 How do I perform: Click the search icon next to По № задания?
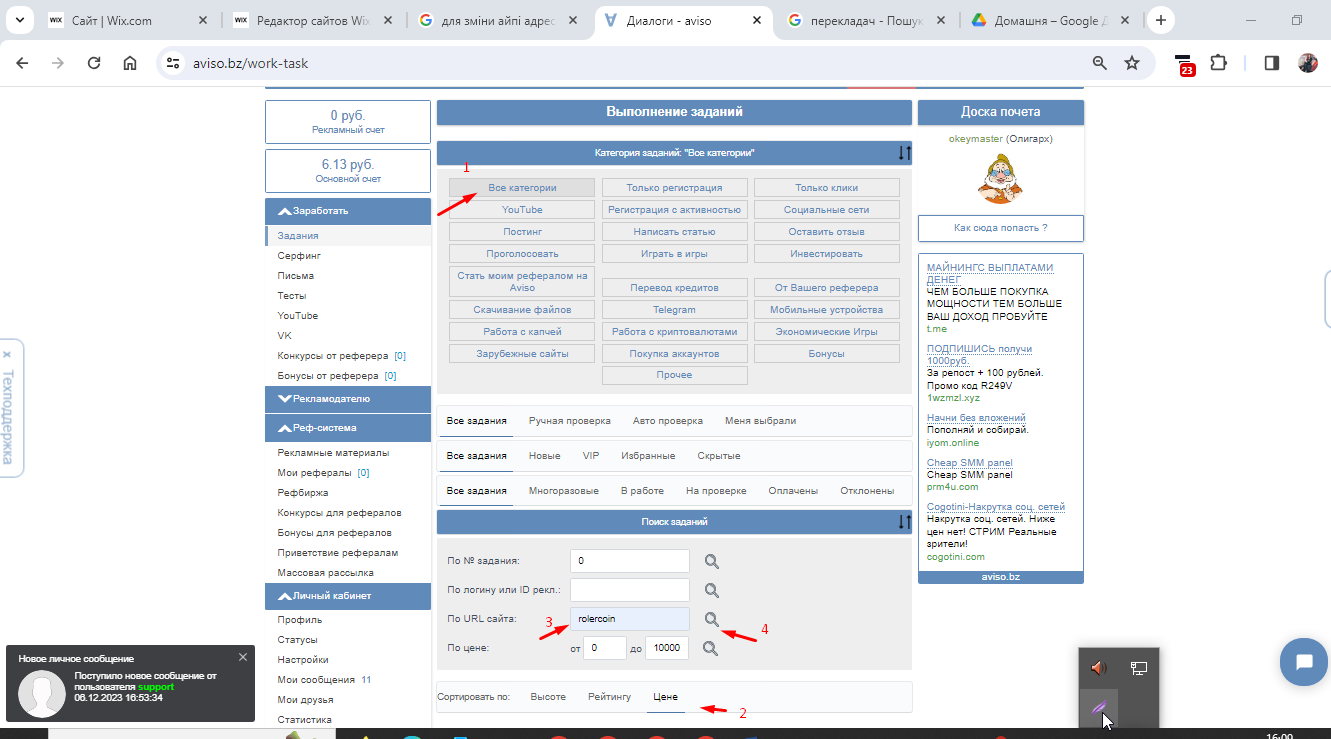(x=711, y=562)
